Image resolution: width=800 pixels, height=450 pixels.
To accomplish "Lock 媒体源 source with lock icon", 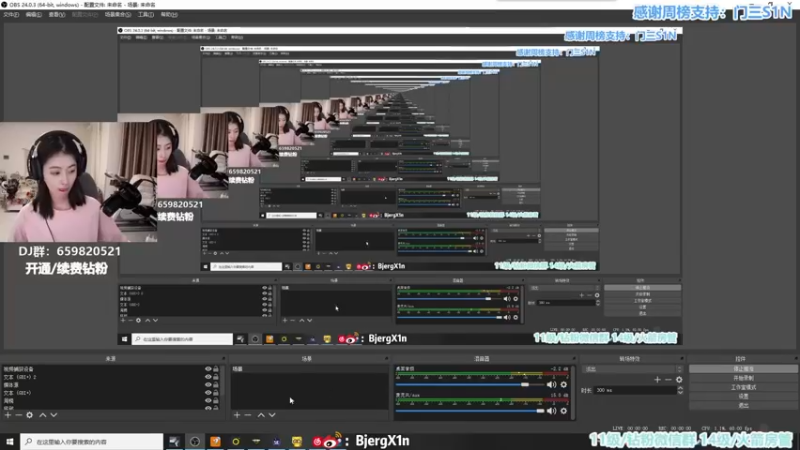I will [x=216, y=385].
